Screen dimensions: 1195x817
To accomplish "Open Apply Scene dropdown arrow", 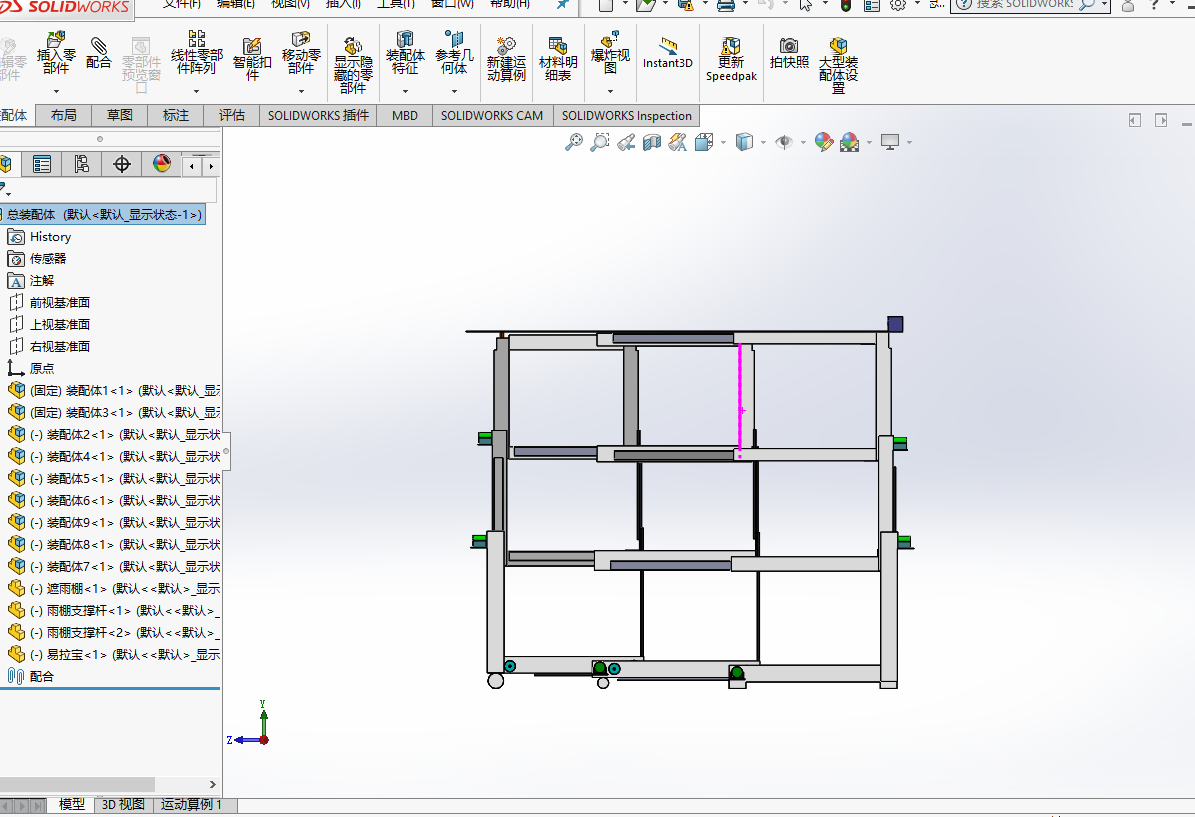I will 869,143.
